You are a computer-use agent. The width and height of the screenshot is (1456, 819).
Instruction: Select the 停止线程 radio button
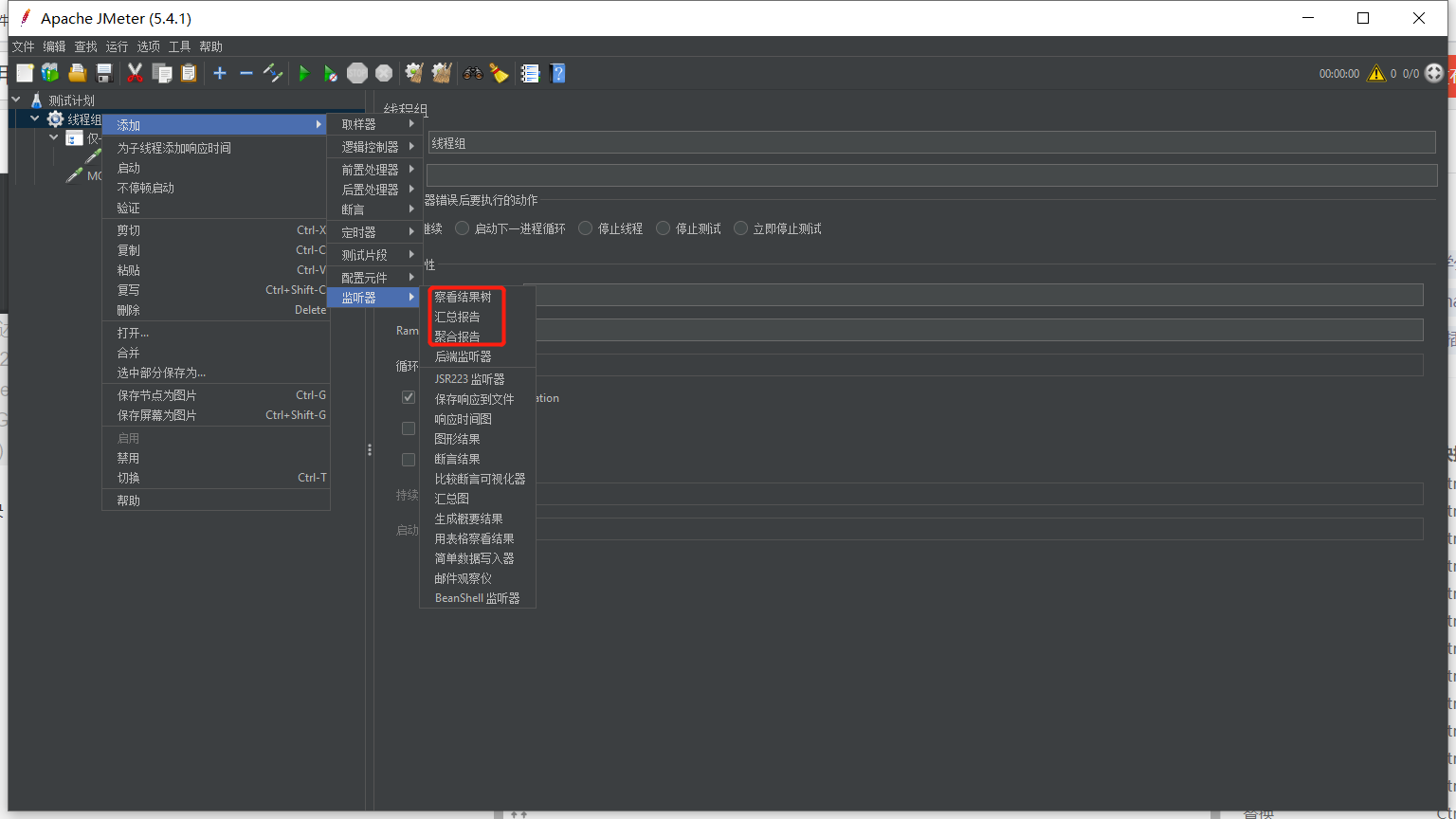tap(585, 227)
